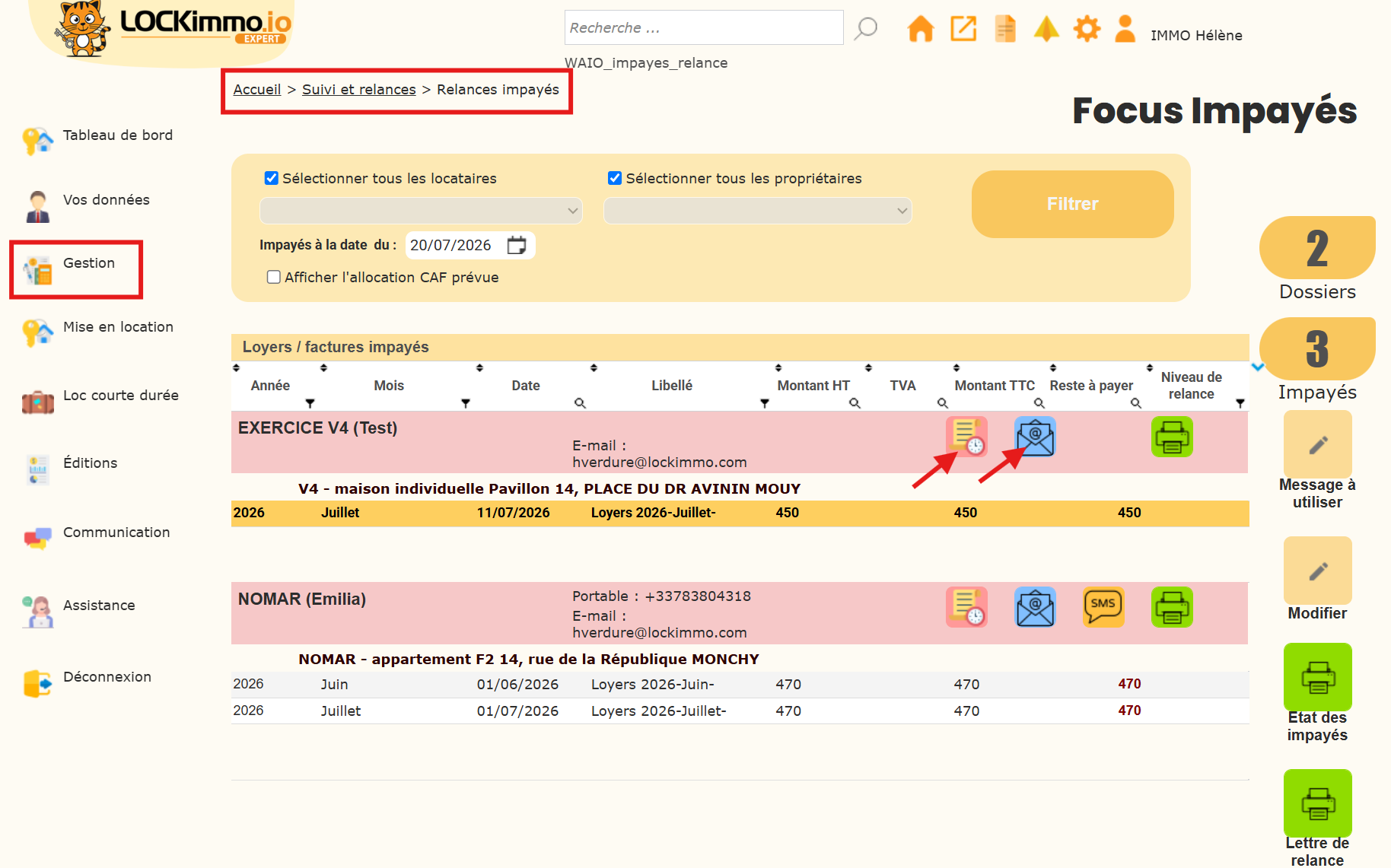The height and width of the screenshot is (868, 1391).
Task: Click Modifier pencil button
Action: point(1317,571)
